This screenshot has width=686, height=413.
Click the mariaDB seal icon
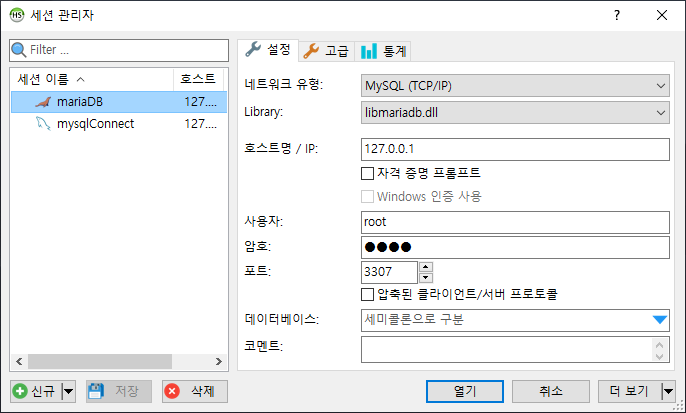[43, 102]
